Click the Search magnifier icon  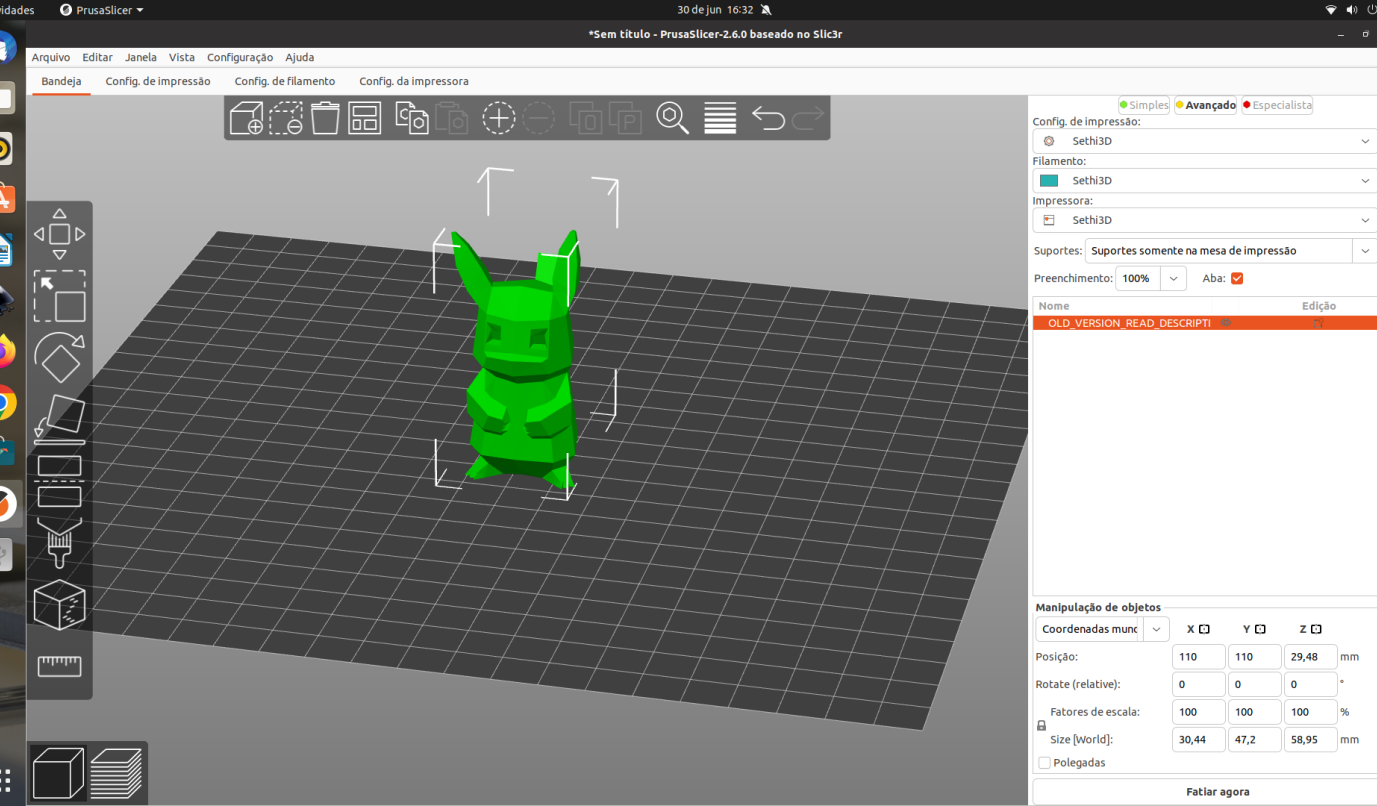tap(673, 118)
